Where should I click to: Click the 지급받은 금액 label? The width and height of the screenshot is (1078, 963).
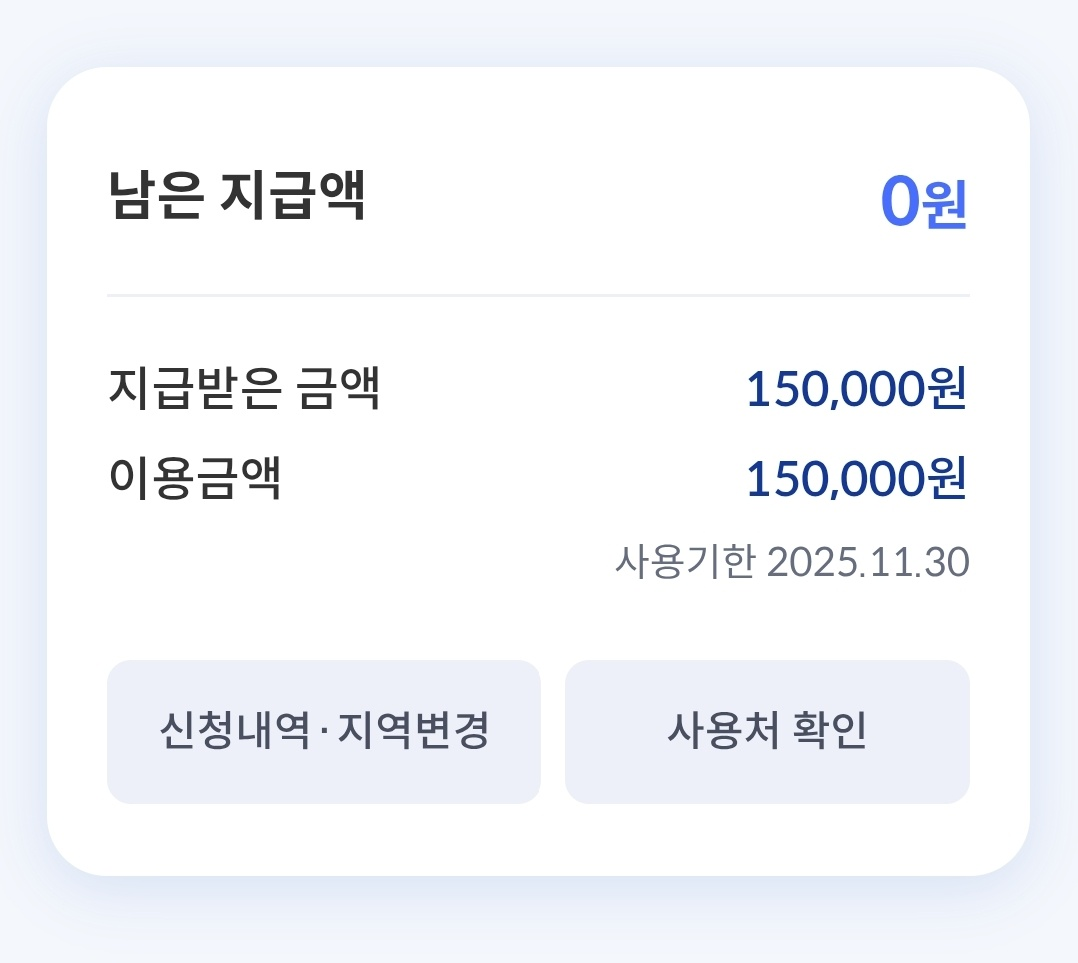coord(244,389)
